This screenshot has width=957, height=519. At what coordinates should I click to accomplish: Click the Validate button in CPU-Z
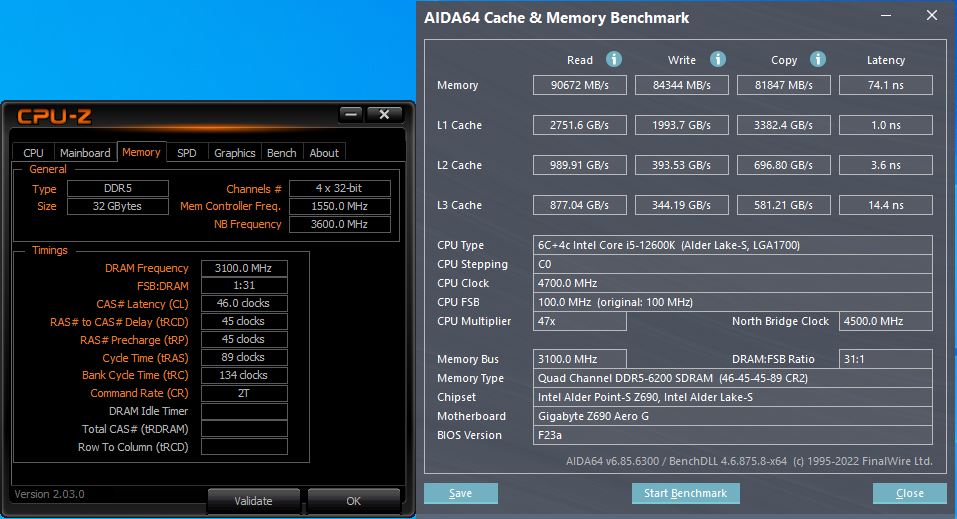[x=253, y=501]
